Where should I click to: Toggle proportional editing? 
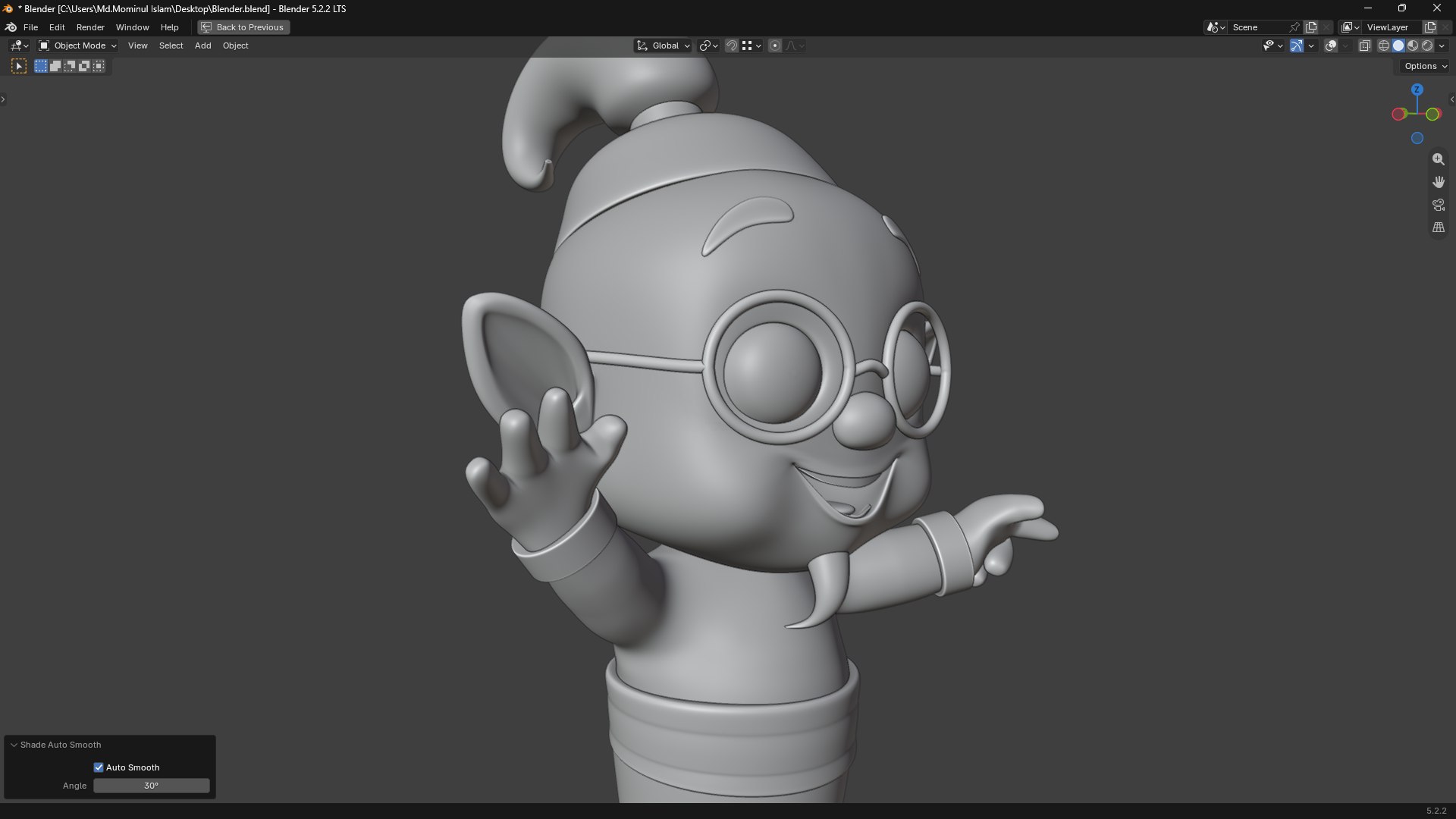pyautogui.click(x=775, y=46)
